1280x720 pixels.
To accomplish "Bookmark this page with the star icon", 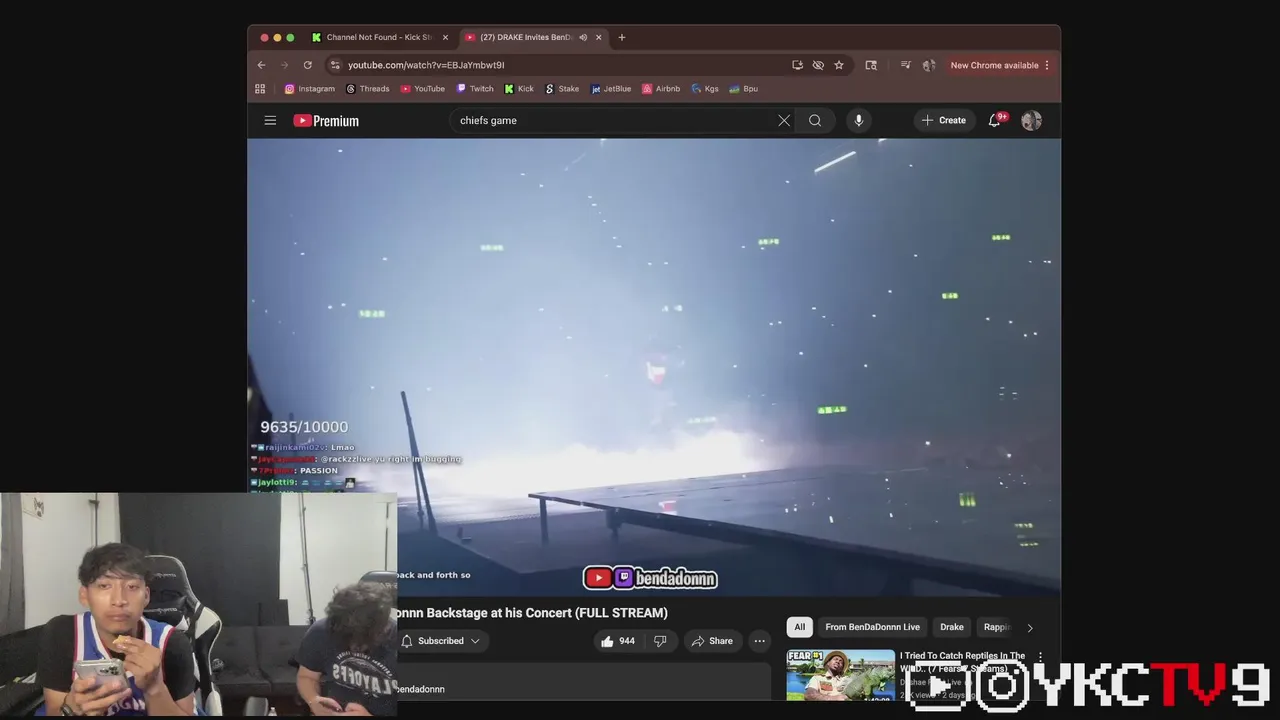I will (839, 65).
